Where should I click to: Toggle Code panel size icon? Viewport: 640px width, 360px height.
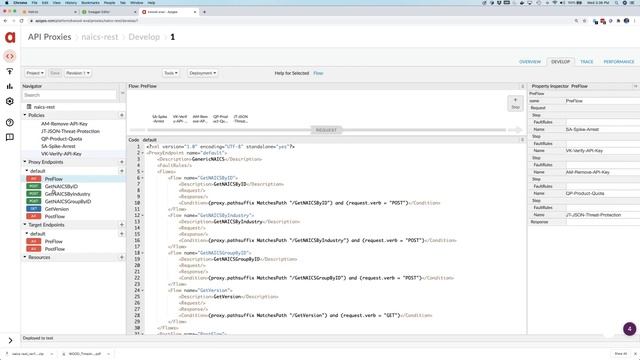[522, 140]
